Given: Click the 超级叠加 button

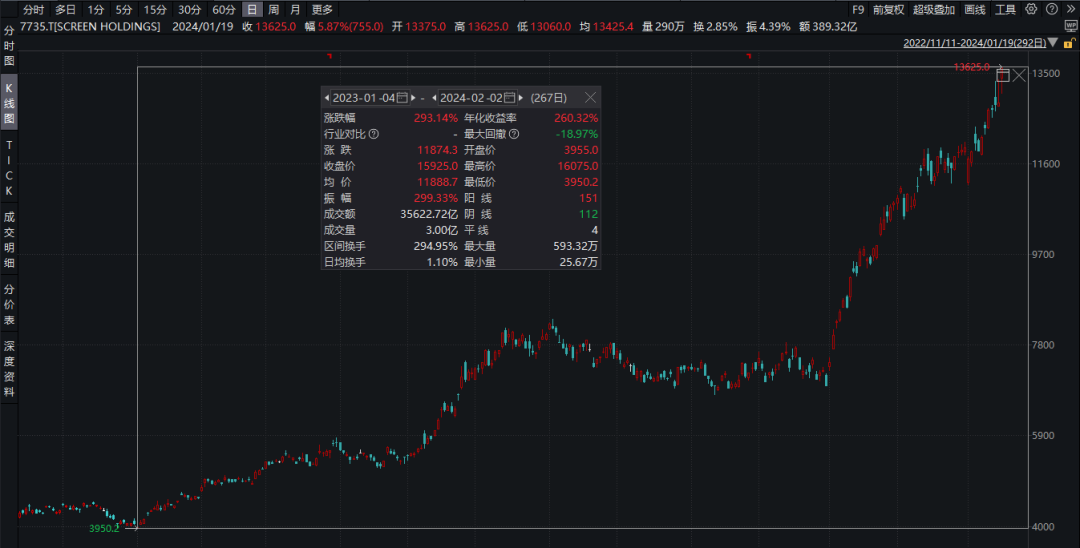Looking at the screenshot, I should (x=933, y=9).
